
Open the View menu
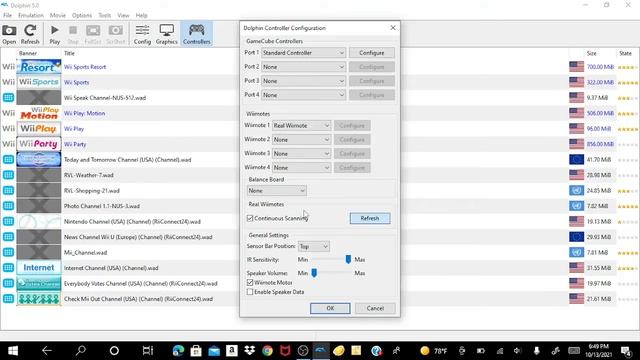pos(123,15)
